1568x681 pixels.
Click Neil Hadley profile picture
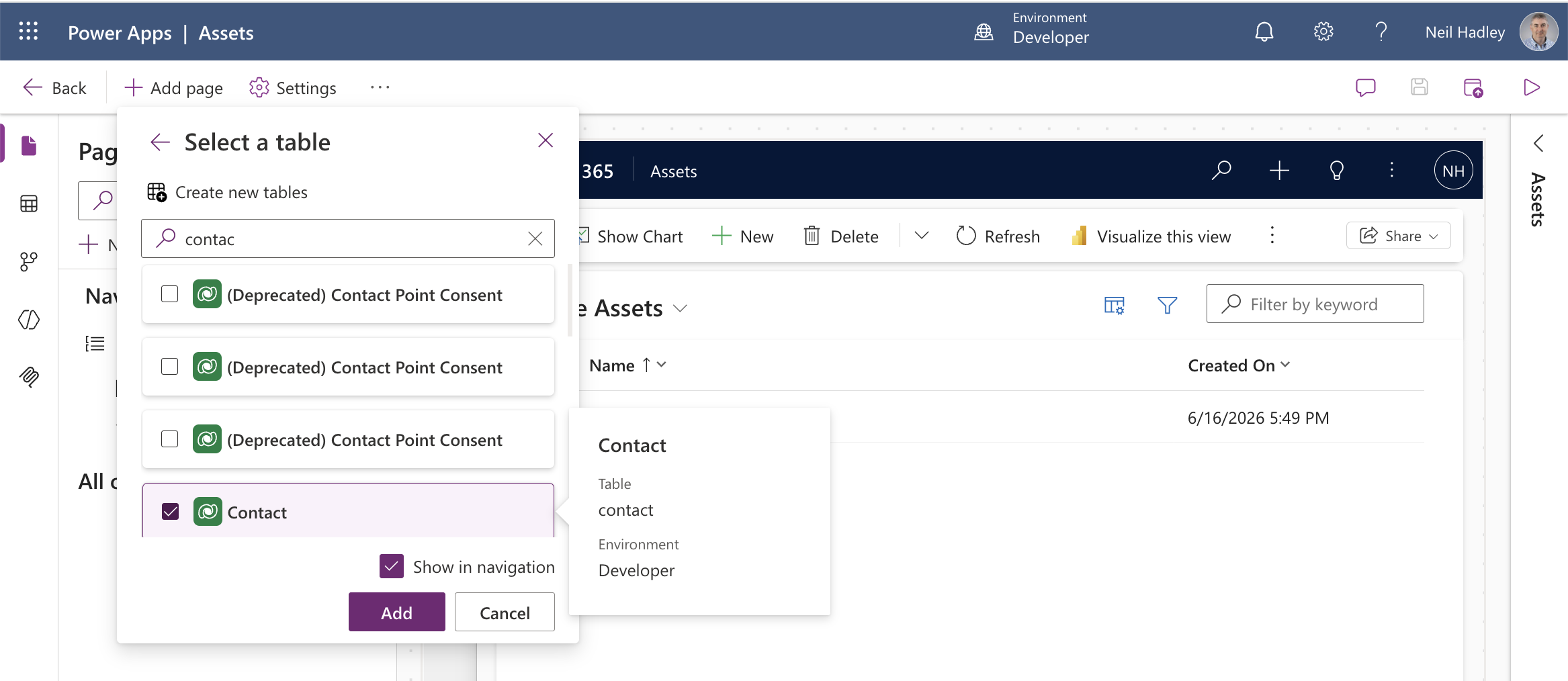pyautogui.click(x=1538, y=32)
